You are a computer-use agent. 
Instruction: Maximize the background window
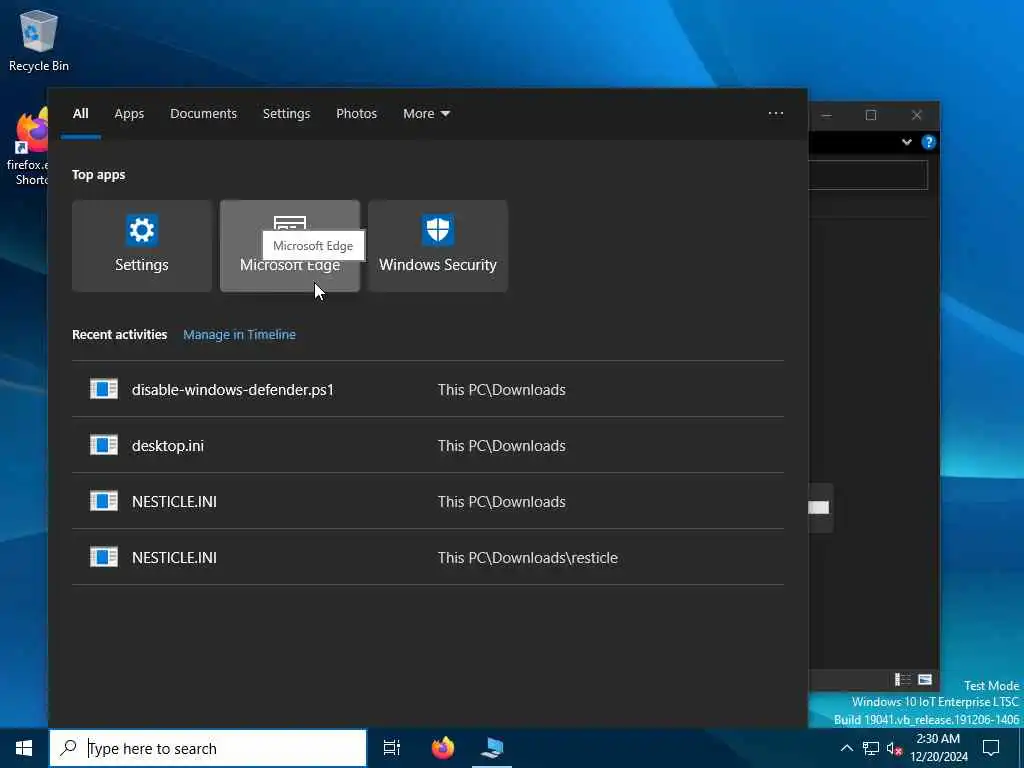point(871,116)
